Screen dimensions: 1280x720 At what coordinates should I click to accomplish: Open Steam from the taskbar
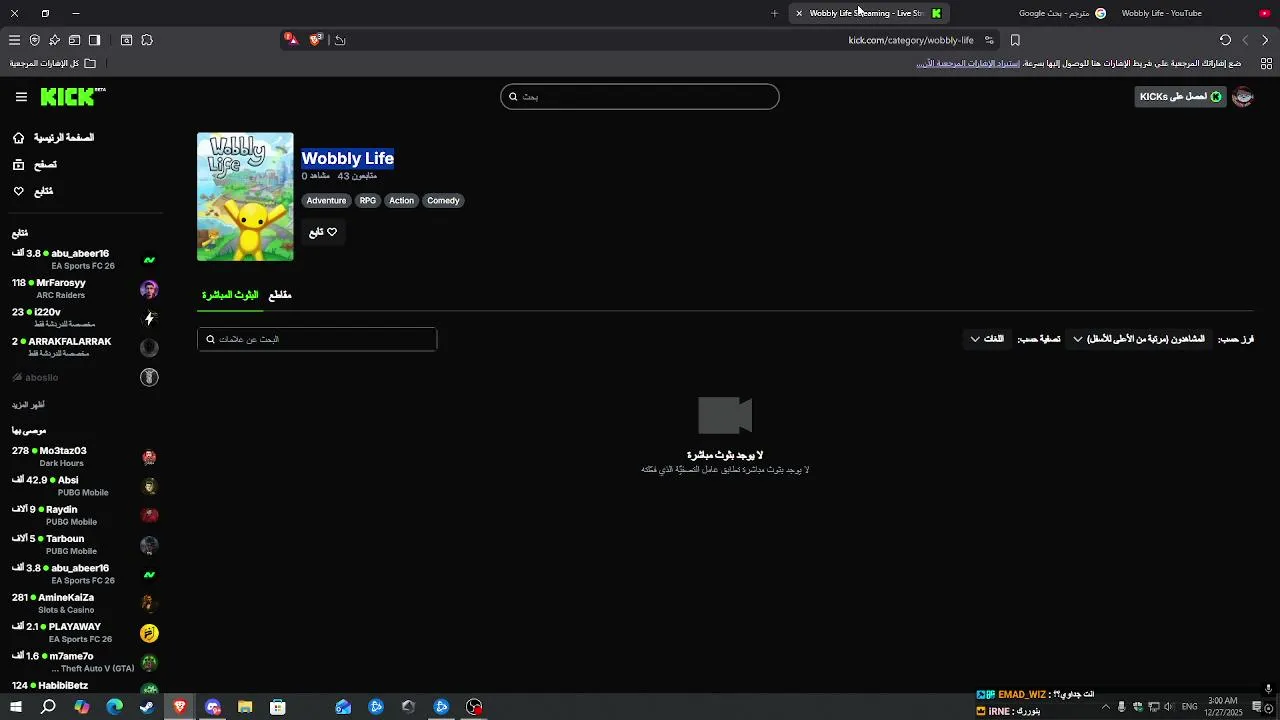[x=147, y=707]
